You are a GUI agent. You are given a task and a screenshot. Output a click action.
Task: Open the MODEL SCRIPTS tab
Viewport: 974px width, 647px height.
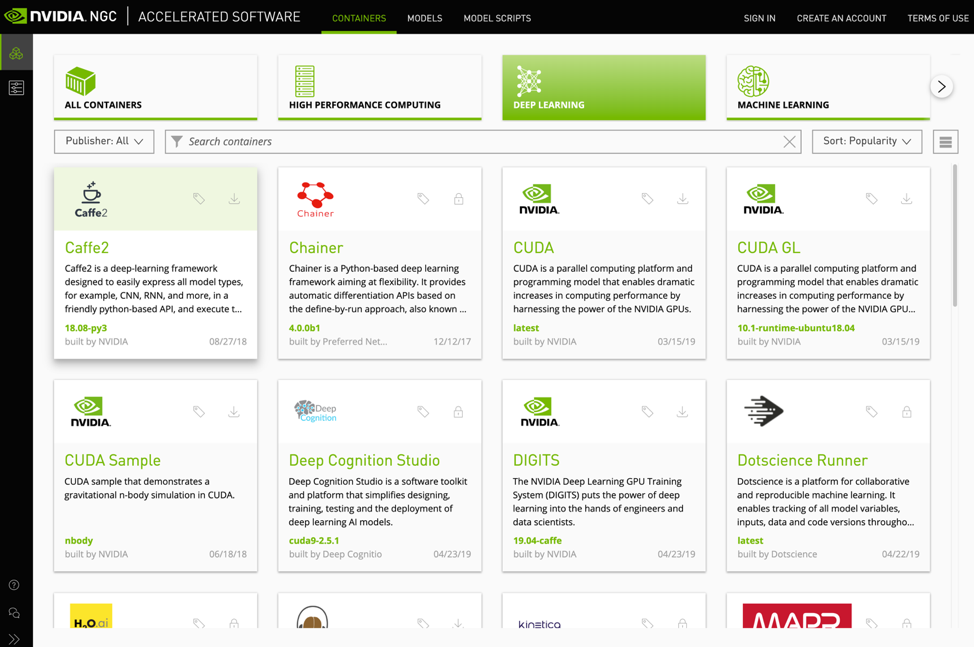(497, 18)
